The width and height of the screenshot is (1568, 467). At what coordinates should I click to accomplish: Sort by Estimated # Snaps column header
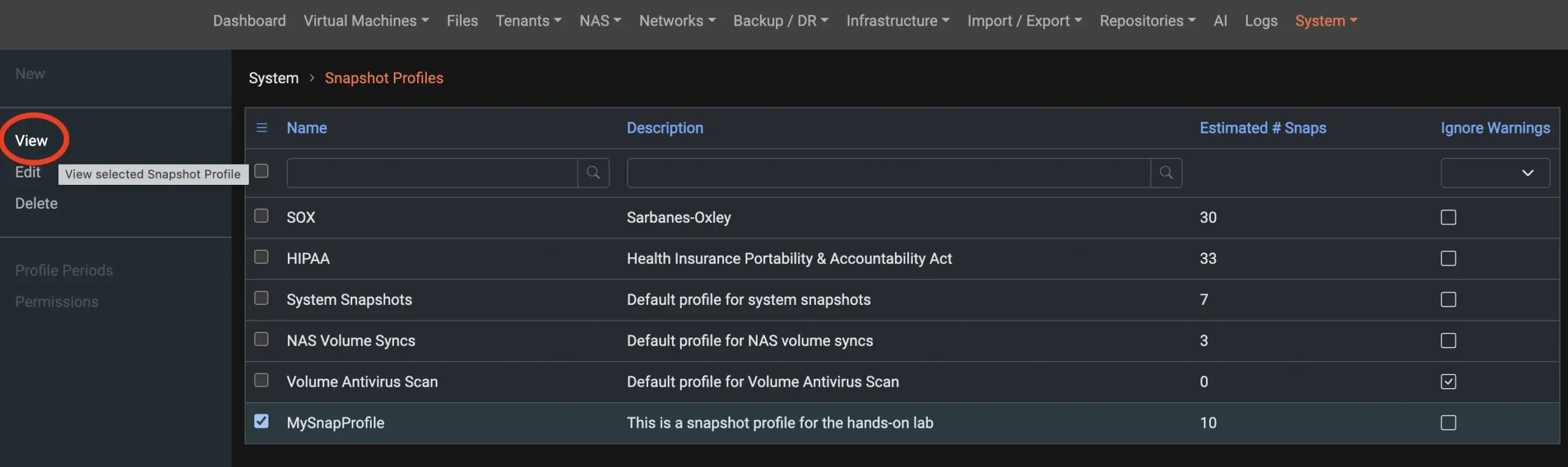[x=1262, y=128]
